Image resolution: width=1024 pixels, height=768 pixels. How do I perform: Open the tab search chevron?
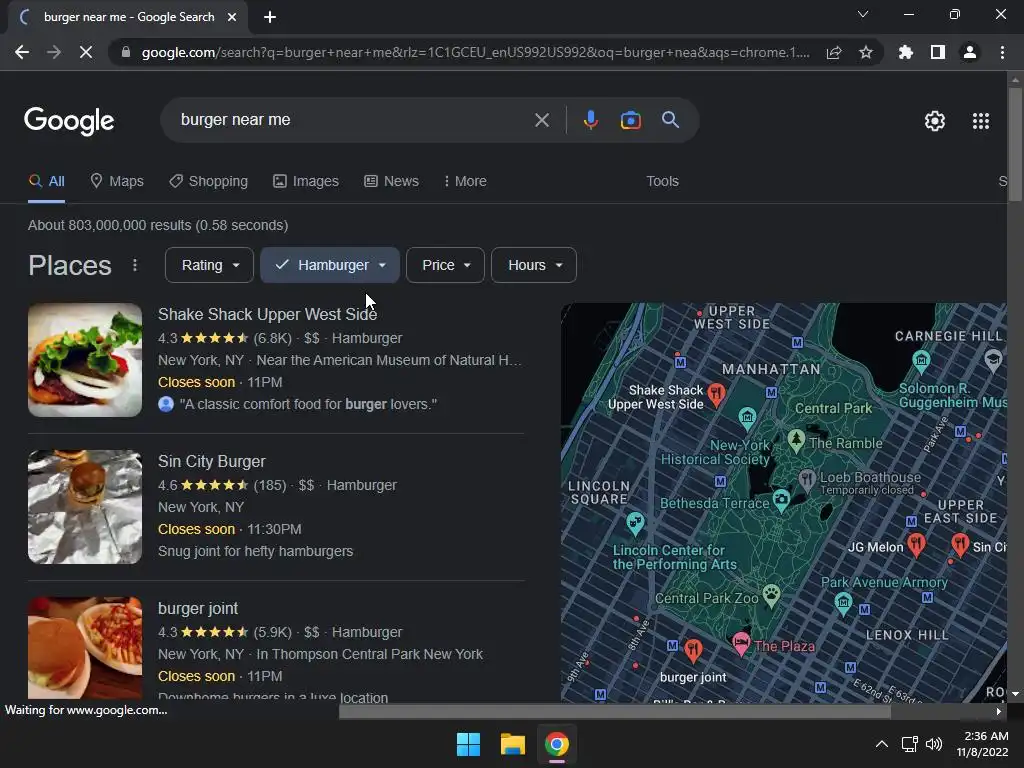[x=863, y=14]
